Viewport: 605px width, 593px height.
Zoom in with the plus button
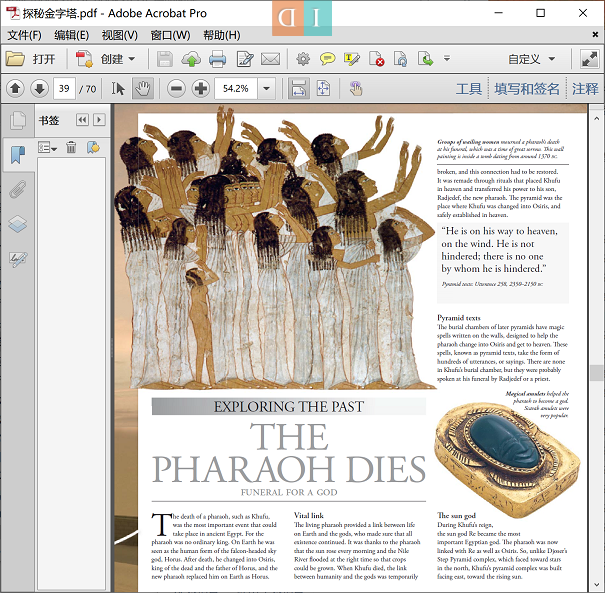click(x=201, y=89)
